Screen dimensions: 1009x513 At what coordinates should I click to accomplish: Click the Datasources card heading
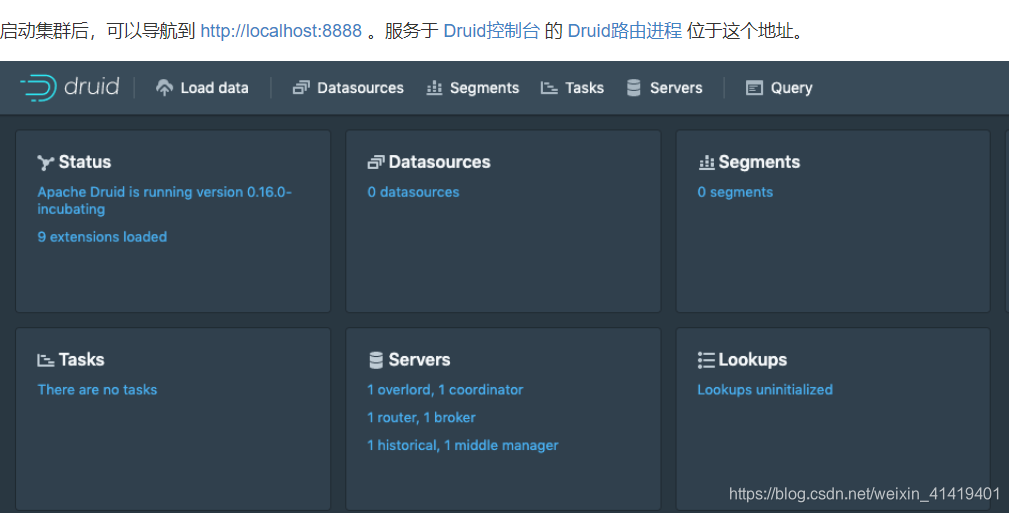click(440, 162)
